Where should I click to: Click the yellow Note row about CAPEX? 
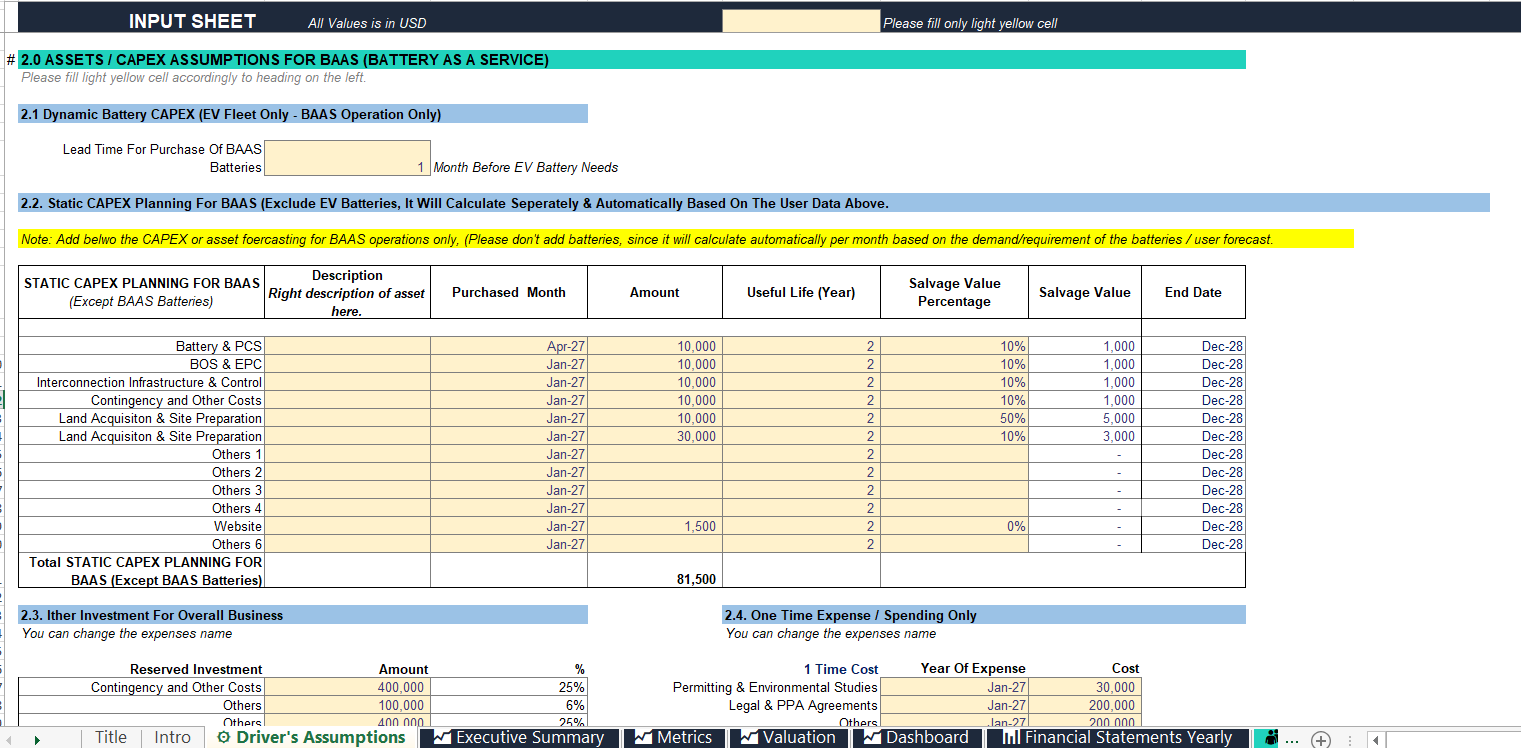tap(686, 239)
